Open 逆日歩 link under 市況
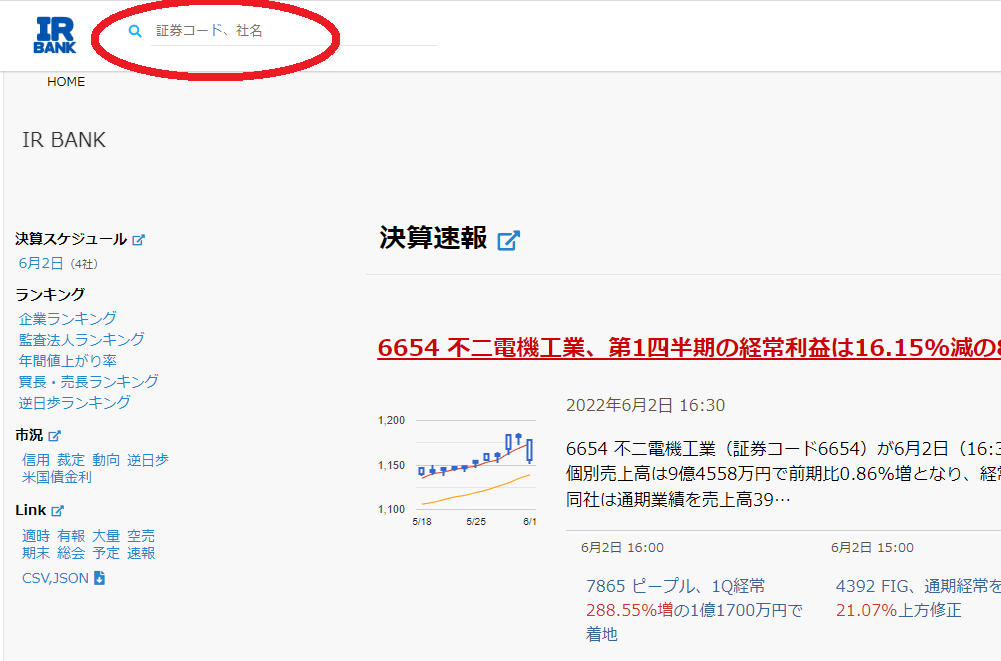1001x661 pixels. (148, 460)
